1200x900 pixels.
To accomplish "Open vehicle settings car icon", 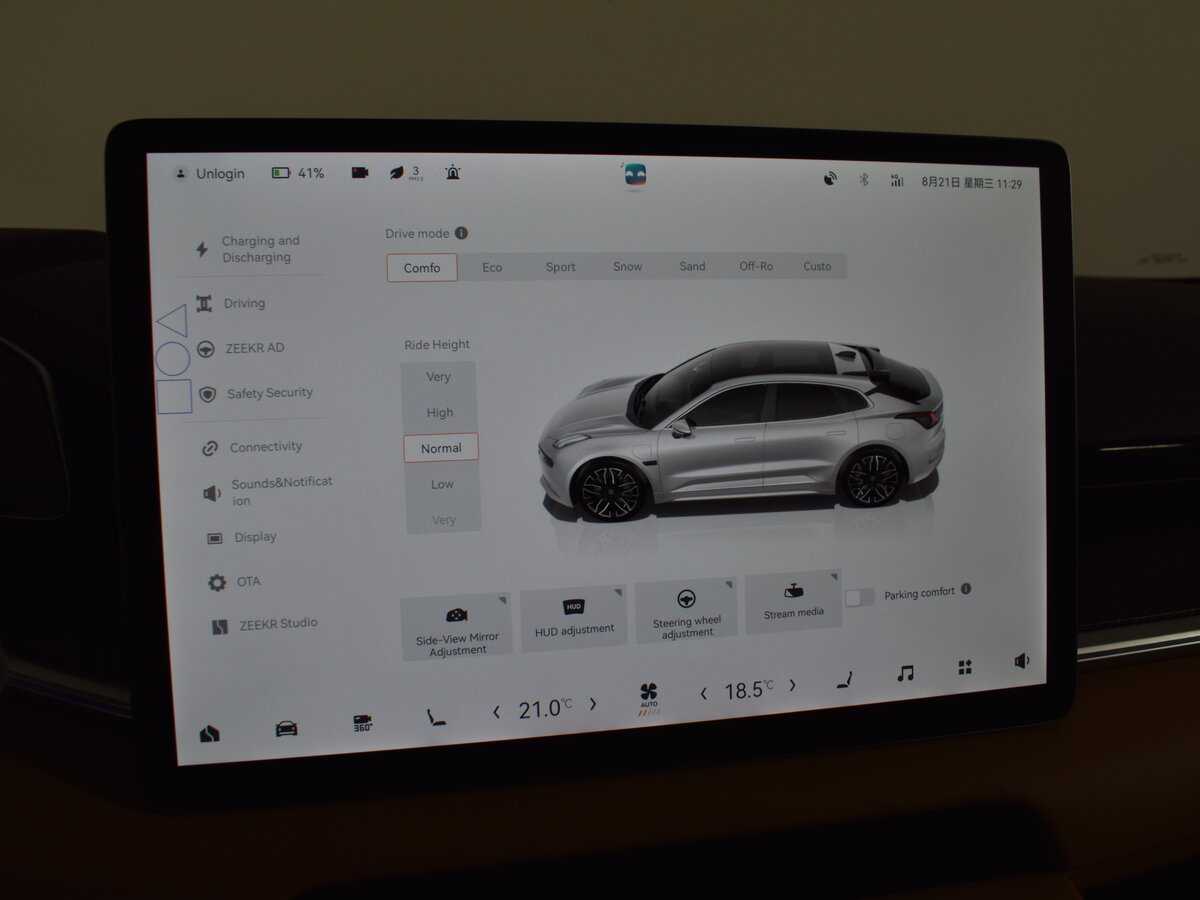I will coord(286,728).
